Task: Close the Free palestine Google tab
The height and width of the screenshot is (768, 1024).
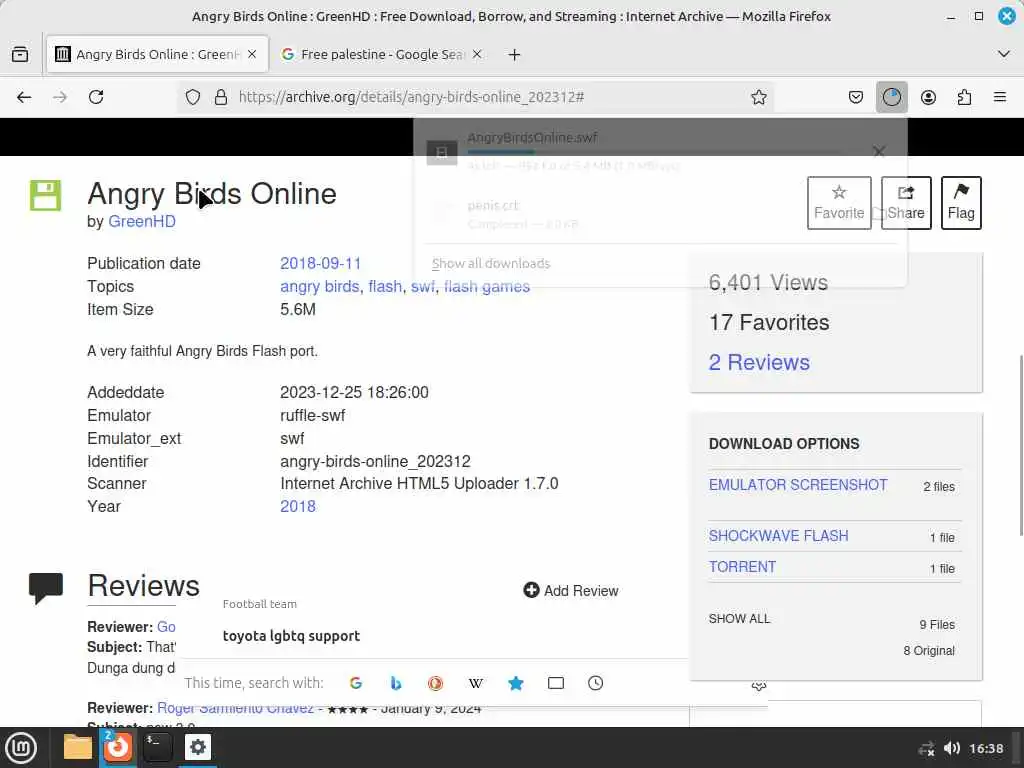Action: [x=477, y=54]
